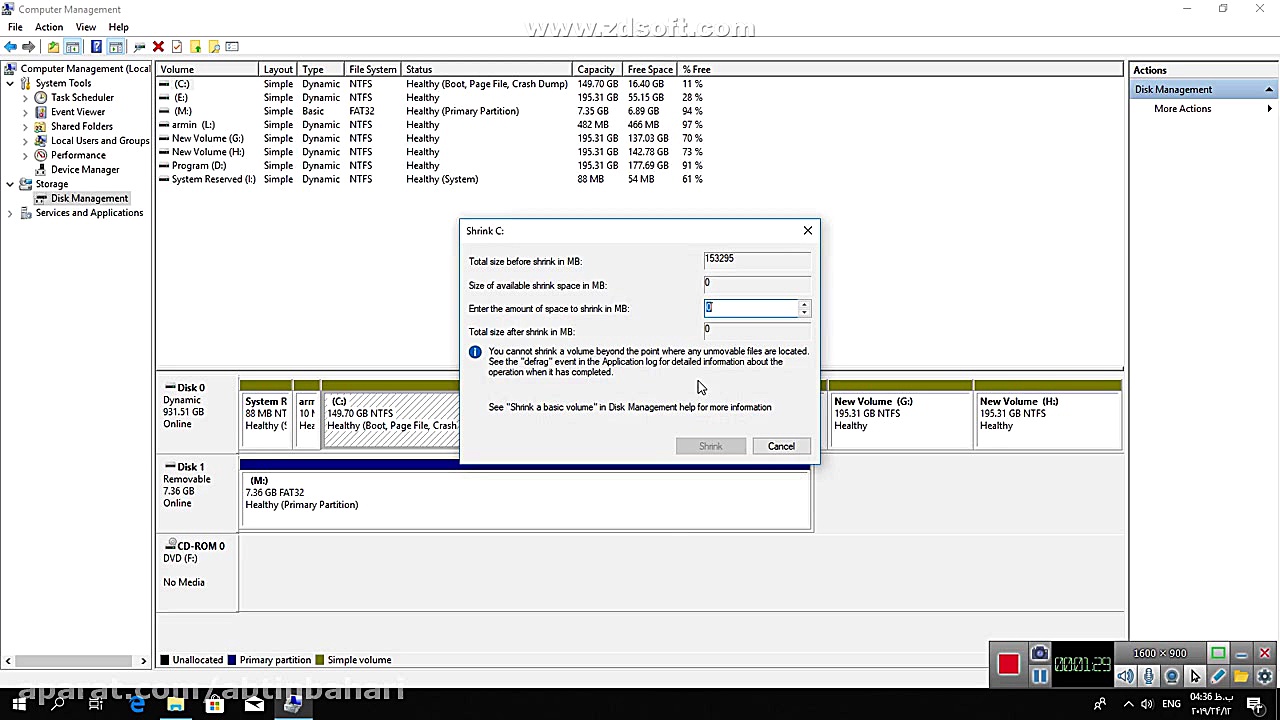
Task: Toggle webcam capture in the recorder
Action: pyautogui.click(x=1172, y=677)
